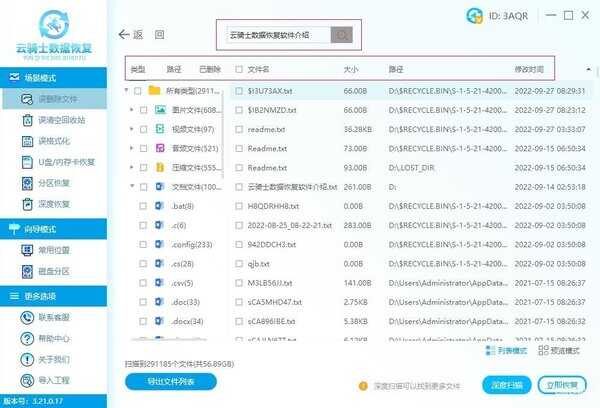The height and width of the screenshot is (408, 600).
Task: Toggle select-all checkbox beside 文件名 header
Action: pos(238,70)
